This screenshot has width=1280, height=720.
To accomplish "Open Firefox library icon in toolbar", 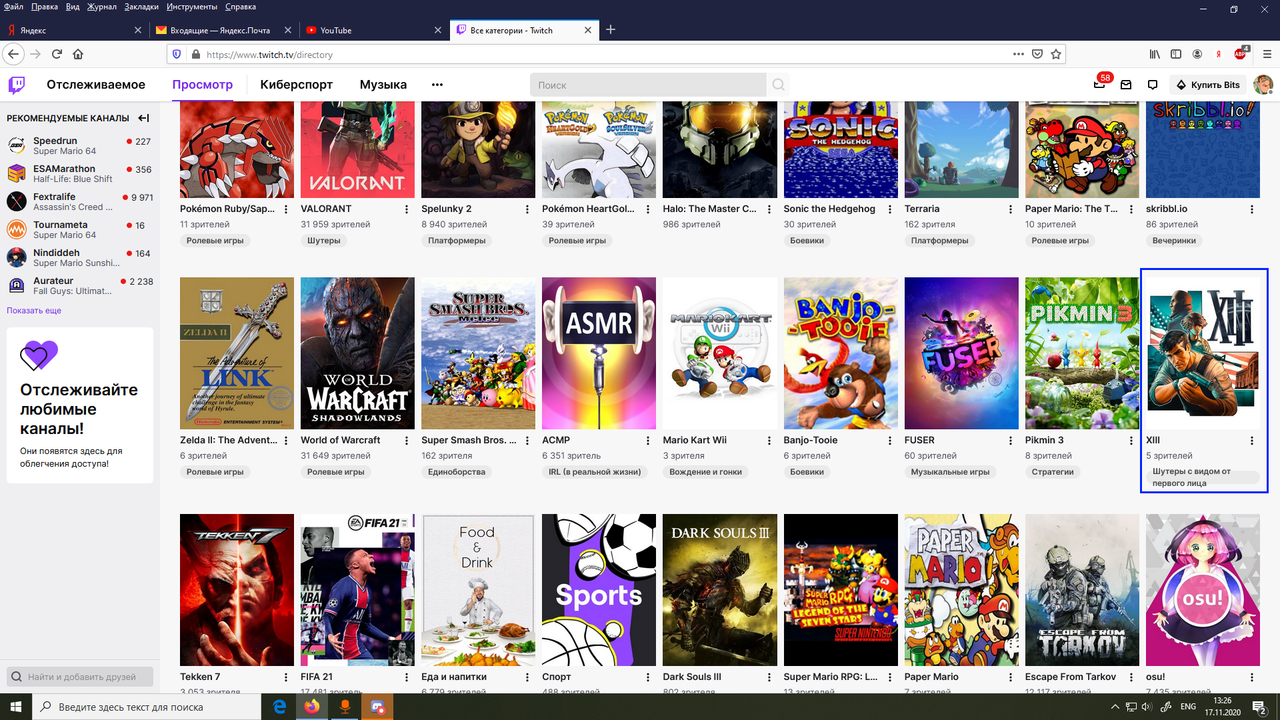I will 1154,54.
